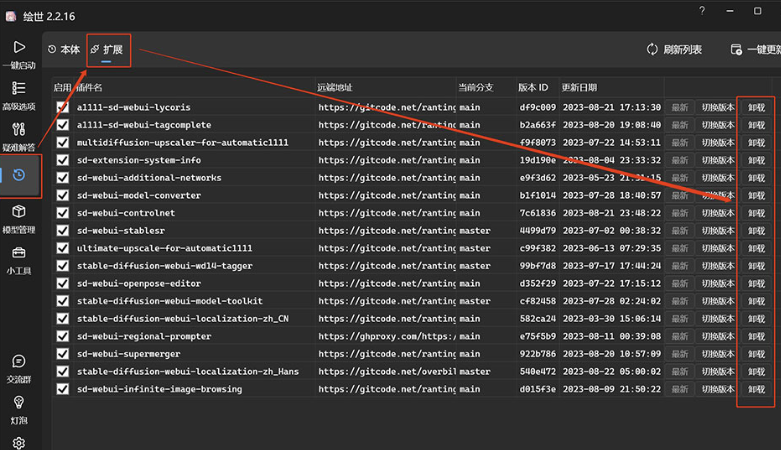Toggle sd-webui-model-converter checkbox
Viewport: 781px width, 450px height.
(63, 195)
